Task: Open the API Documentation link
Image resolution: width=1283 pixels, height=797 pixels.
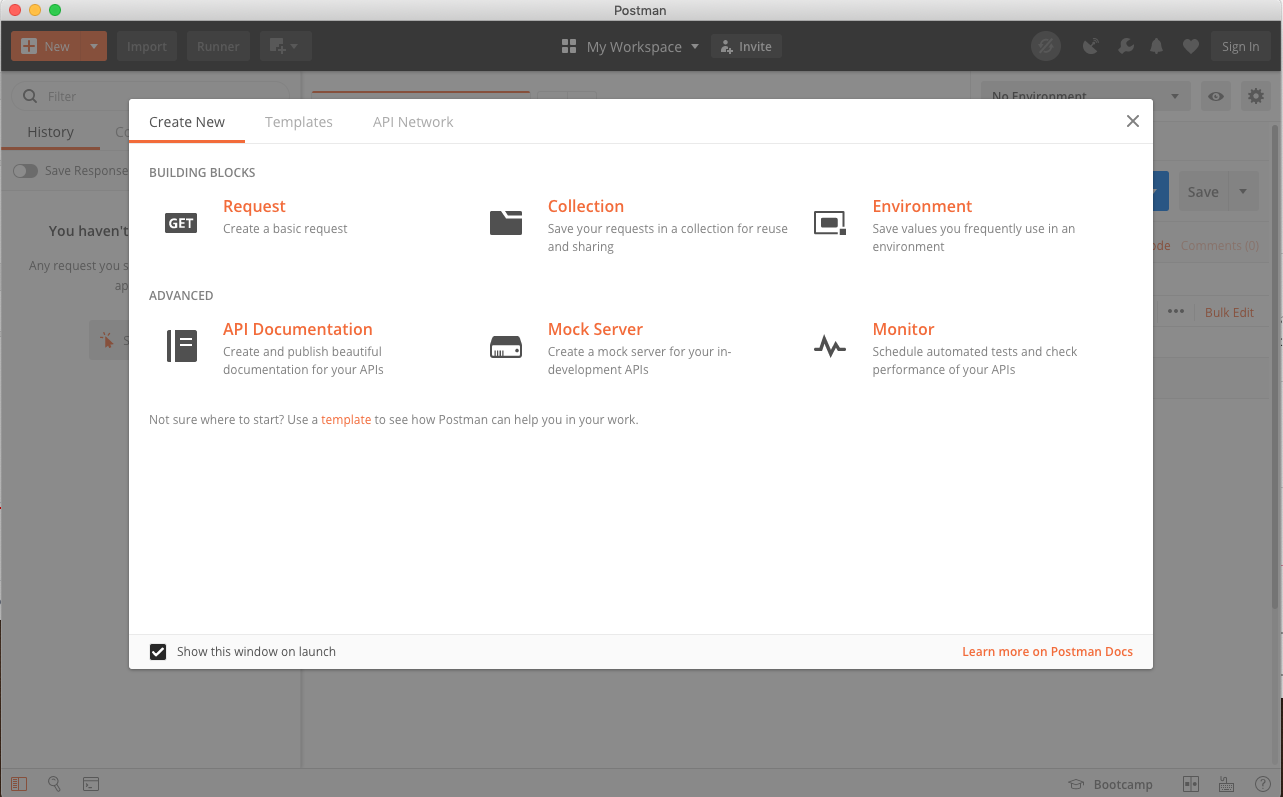Action: click(x=298, y=329)
